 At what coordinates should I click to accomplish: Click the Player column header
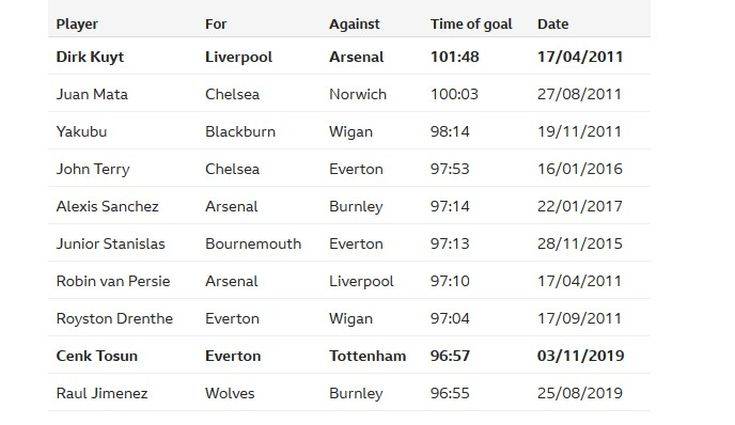coord(77,23)
